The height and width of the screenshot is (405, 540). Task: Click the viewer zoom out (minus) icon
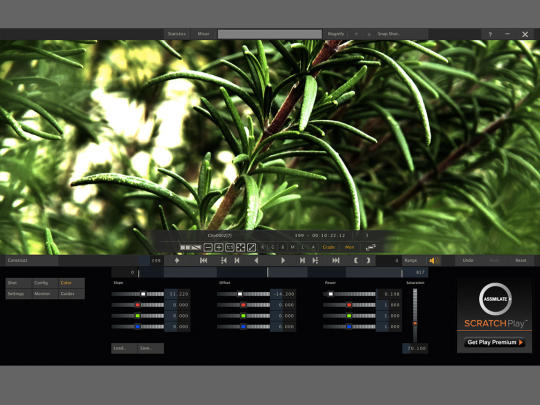(208, 247)
